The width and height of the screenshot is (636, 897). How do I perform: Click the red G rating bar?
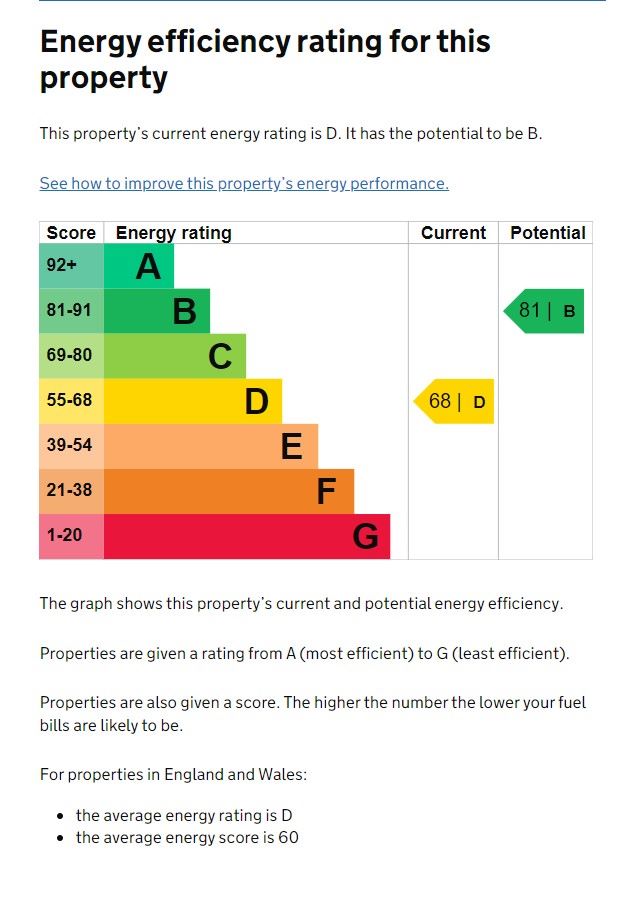click(x=247, y=536)
